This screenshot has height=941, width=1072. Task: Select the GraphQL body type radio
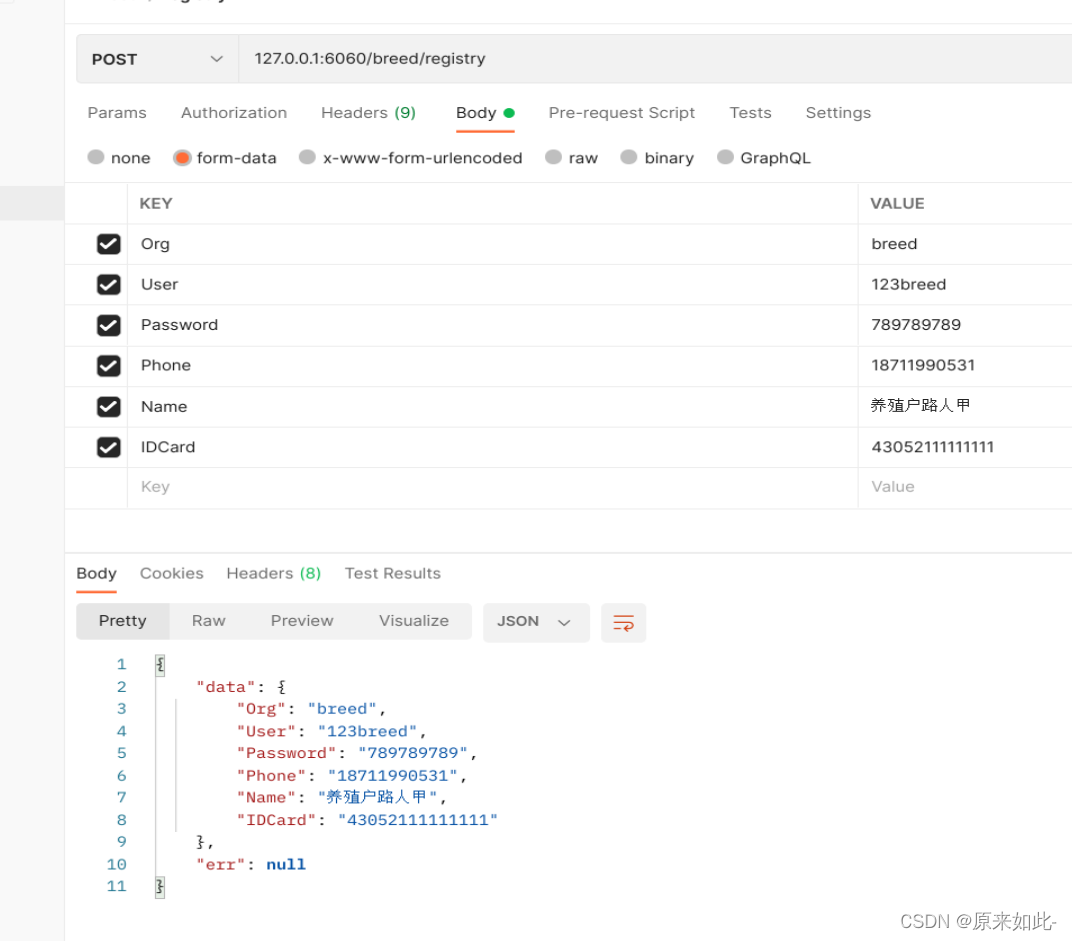[725, 157]
